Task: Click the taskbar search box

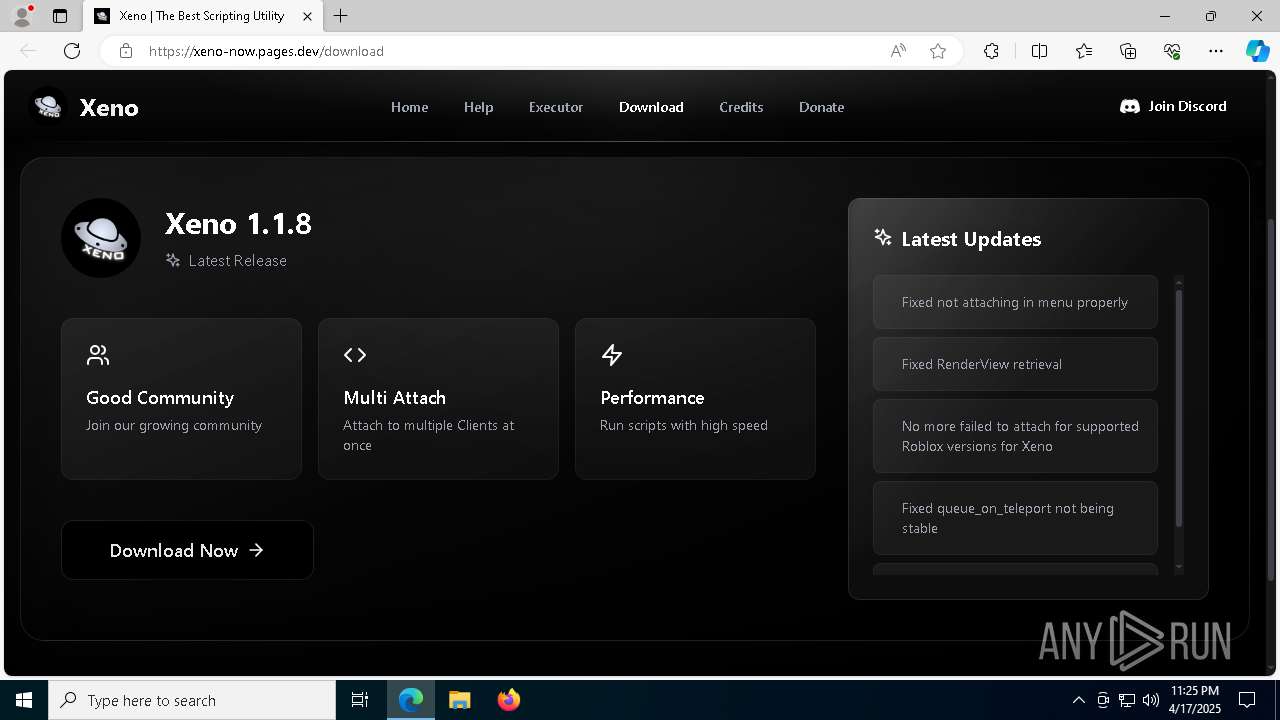Action: (x=192, y=700)
